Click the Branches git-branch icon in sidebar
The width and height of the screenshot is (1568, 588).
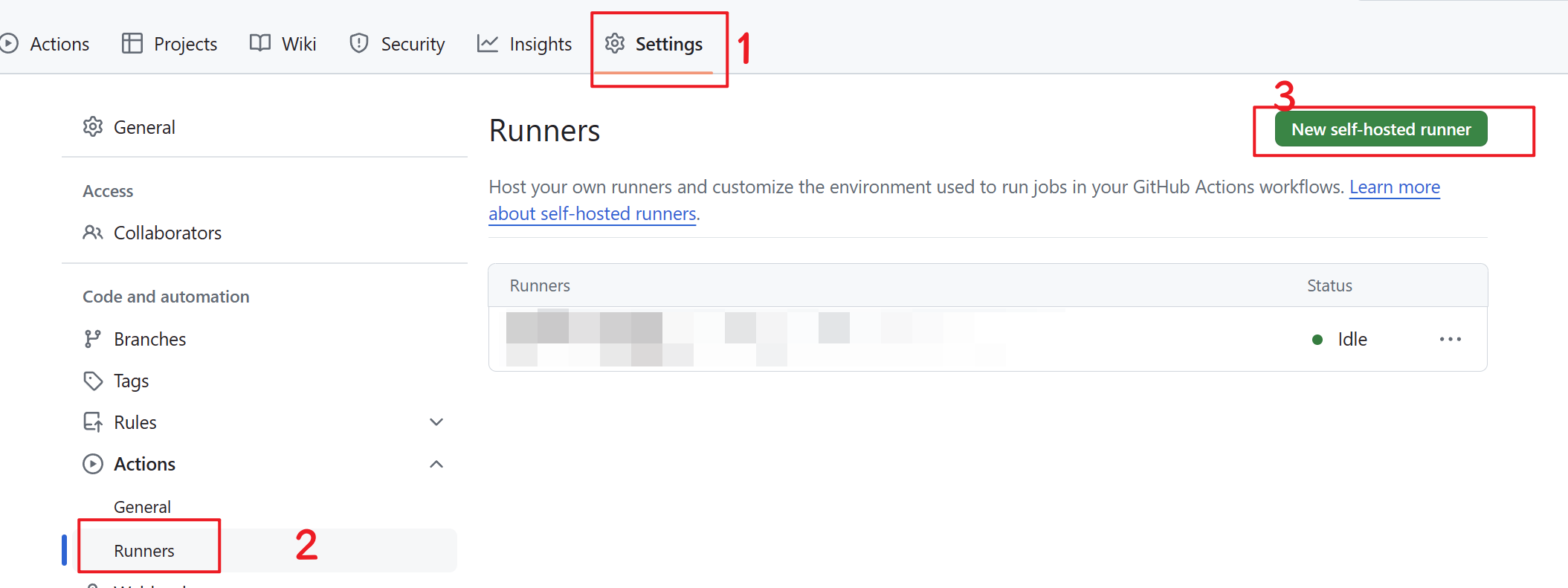(92, 339)
